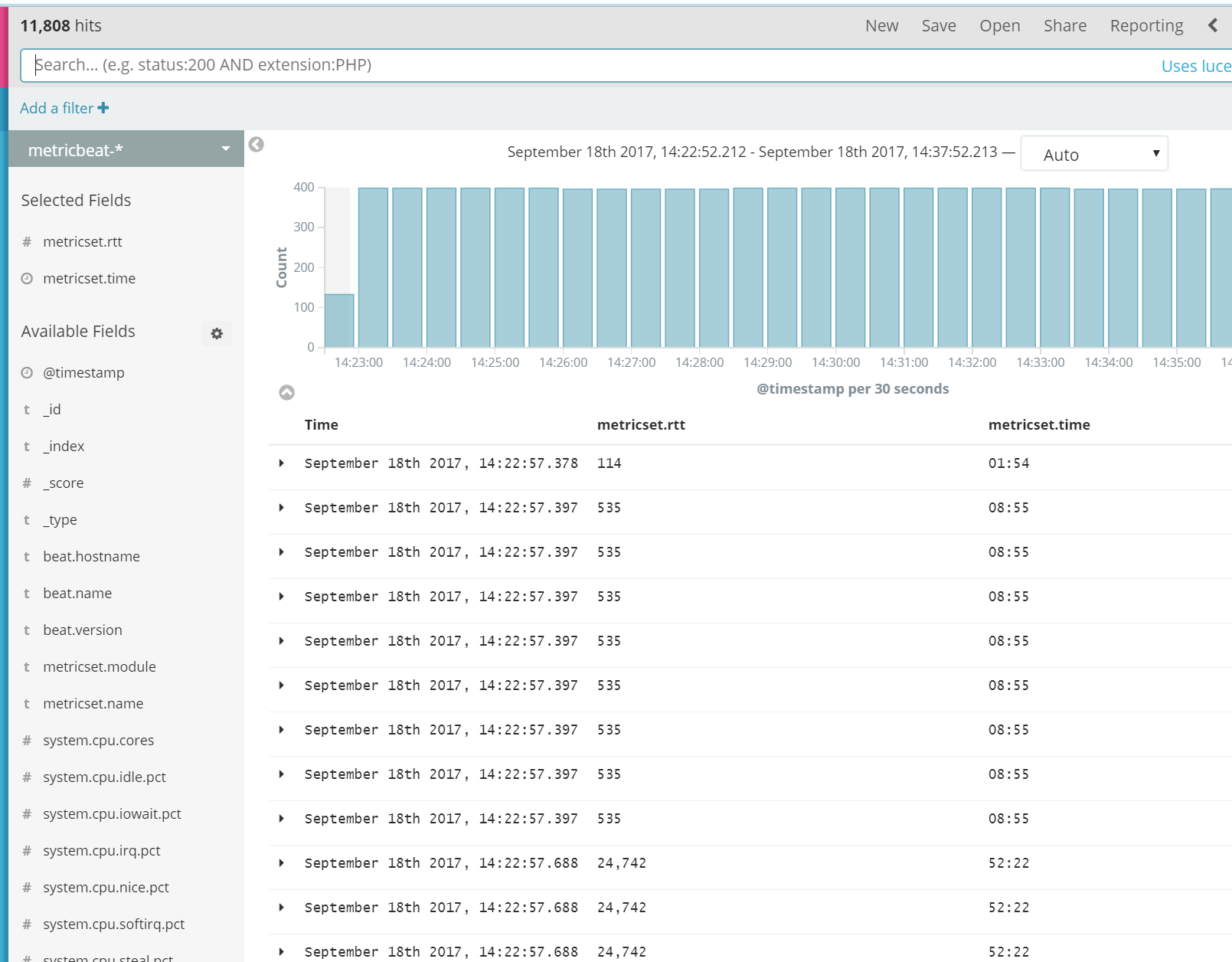
Task: Click metricset.rtt column header
Action: pyautogui.click(x=641, y=425)
